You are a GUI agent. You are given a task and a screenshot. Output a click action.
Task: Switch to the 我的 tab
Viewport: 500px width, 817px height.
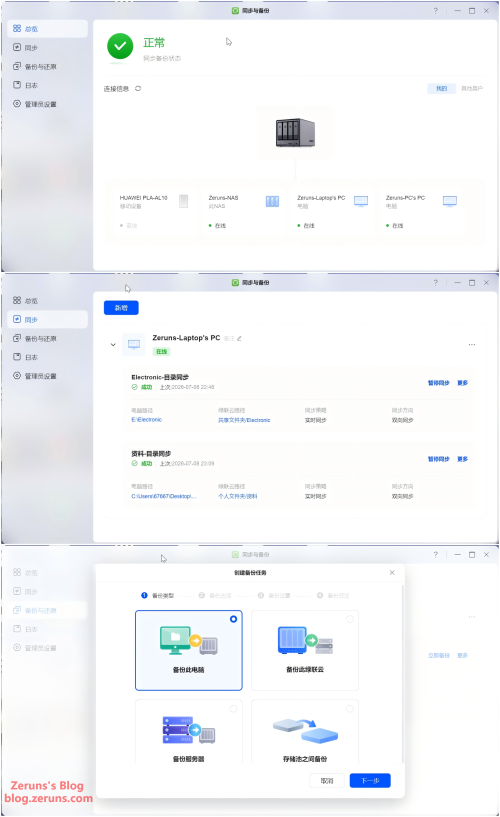(x=442, y=89)
